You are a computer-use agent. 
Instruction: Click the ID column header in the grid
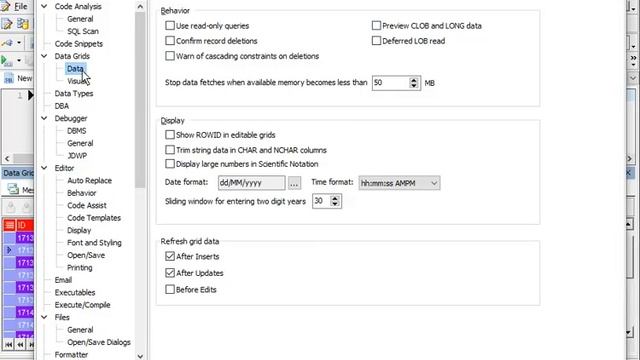(x=25, y=225)
